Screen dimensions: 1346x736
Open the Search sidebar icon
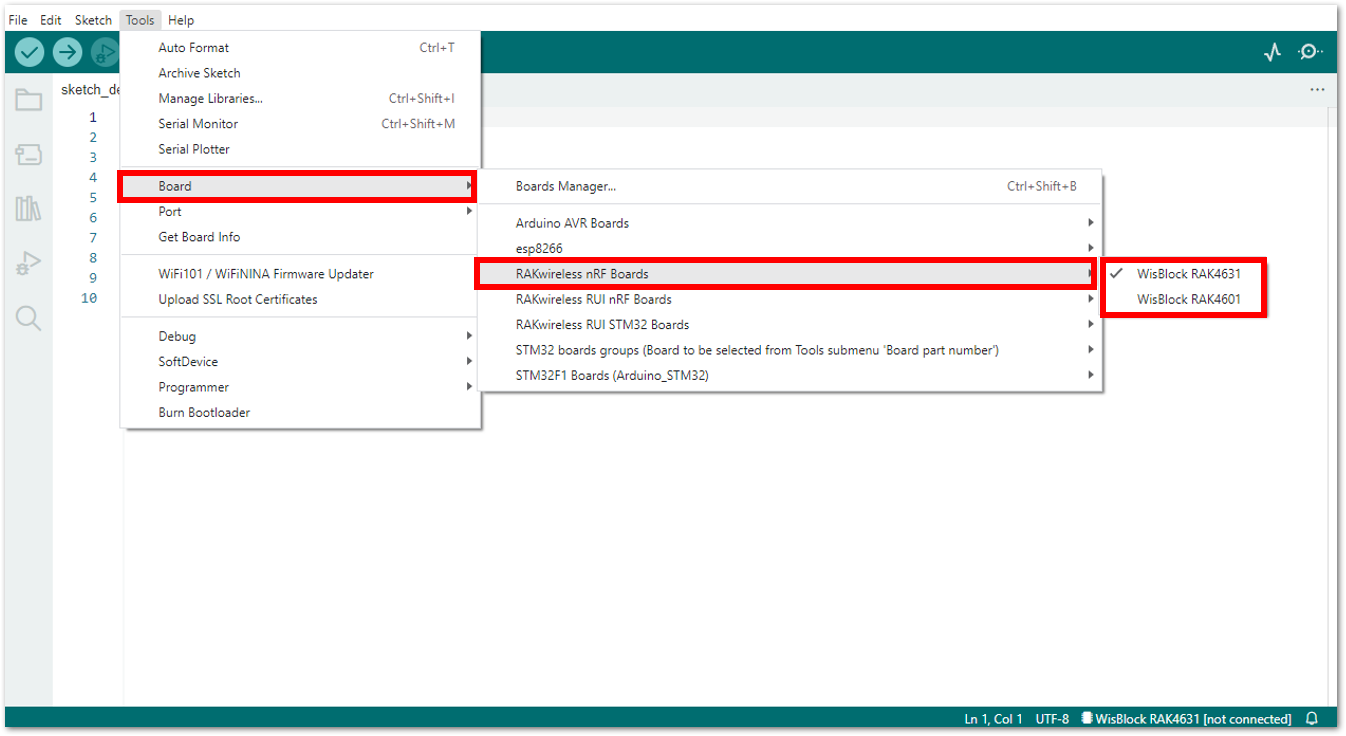[x=28, y=319]
